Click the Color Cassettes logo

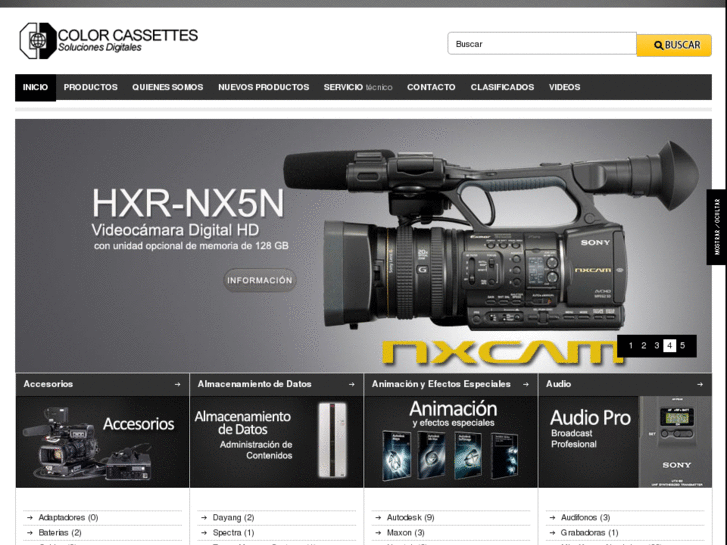pyautogui.click(x=108, y=41)
